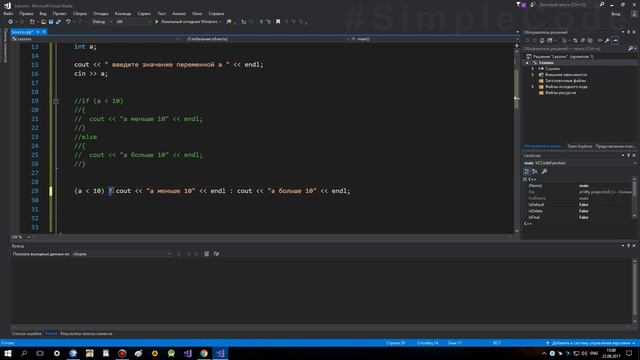Open the Глобальная область scope dropdown
640x360 pixels.
point(267,39)
